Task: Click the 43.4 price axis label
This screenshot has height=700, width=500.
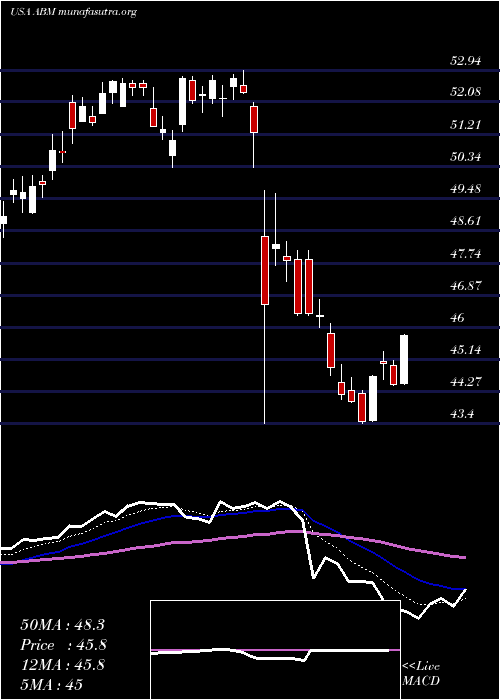Action: click(463, 414)
